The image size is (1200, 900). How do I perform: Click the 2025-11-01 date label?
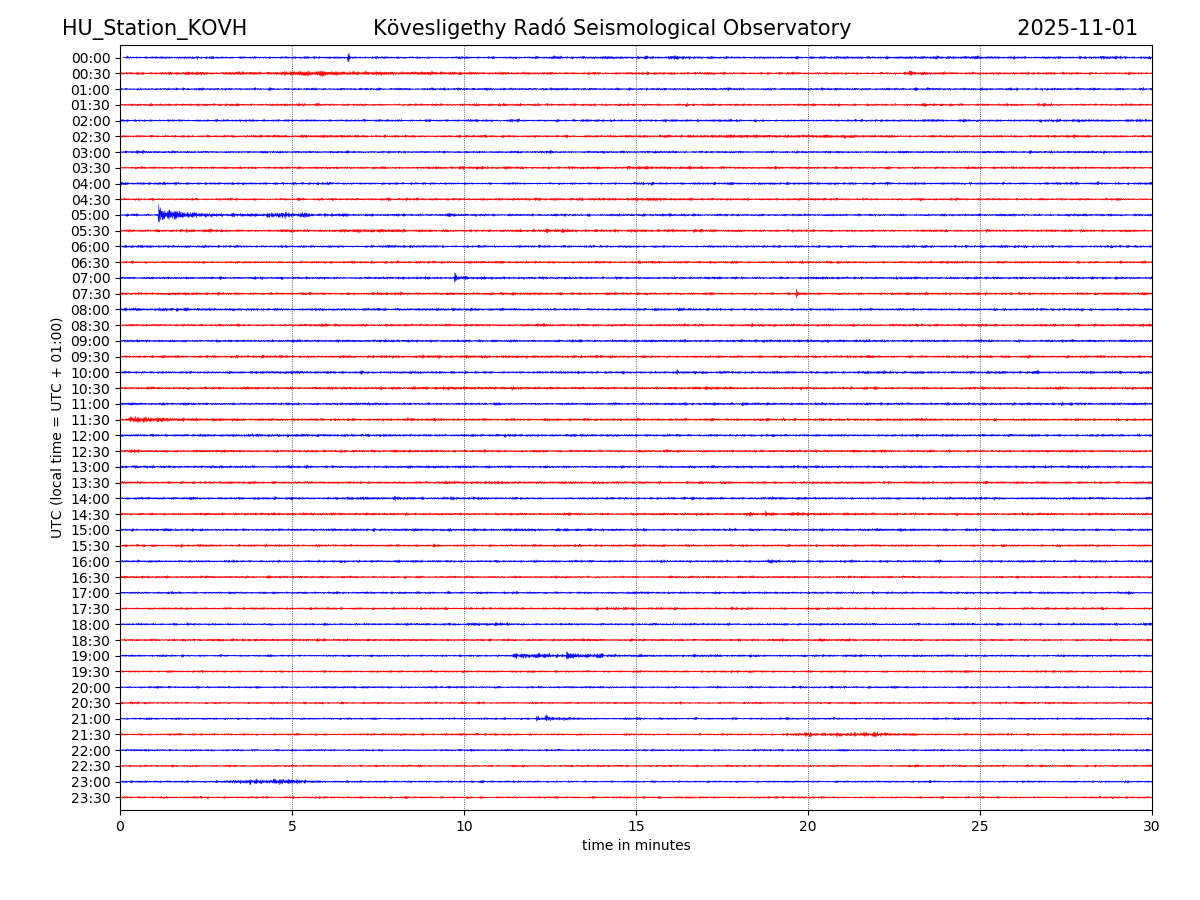pos(1077,28)
